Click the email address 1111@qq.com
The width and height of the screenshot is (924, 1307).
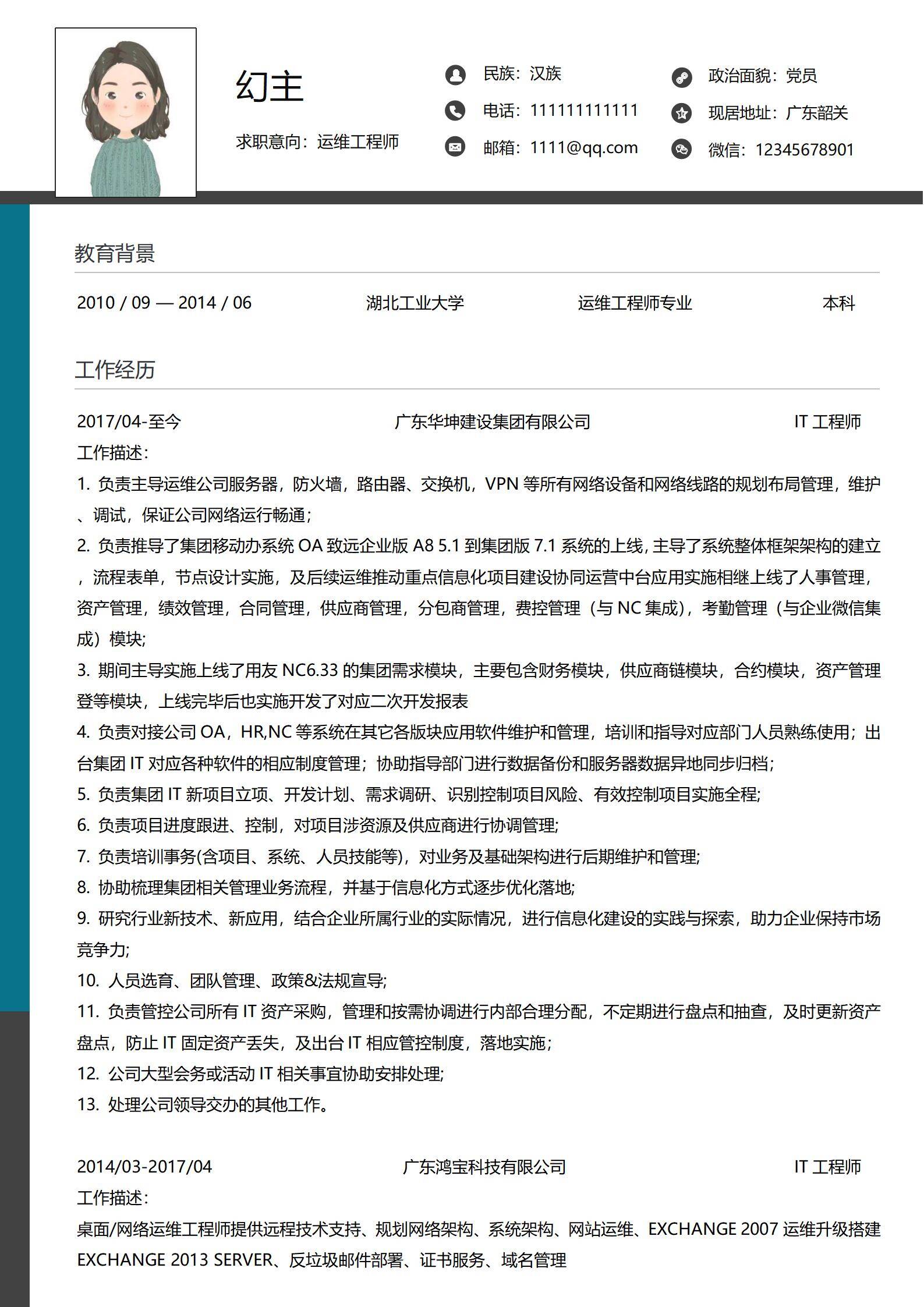(x=583, y=148)
